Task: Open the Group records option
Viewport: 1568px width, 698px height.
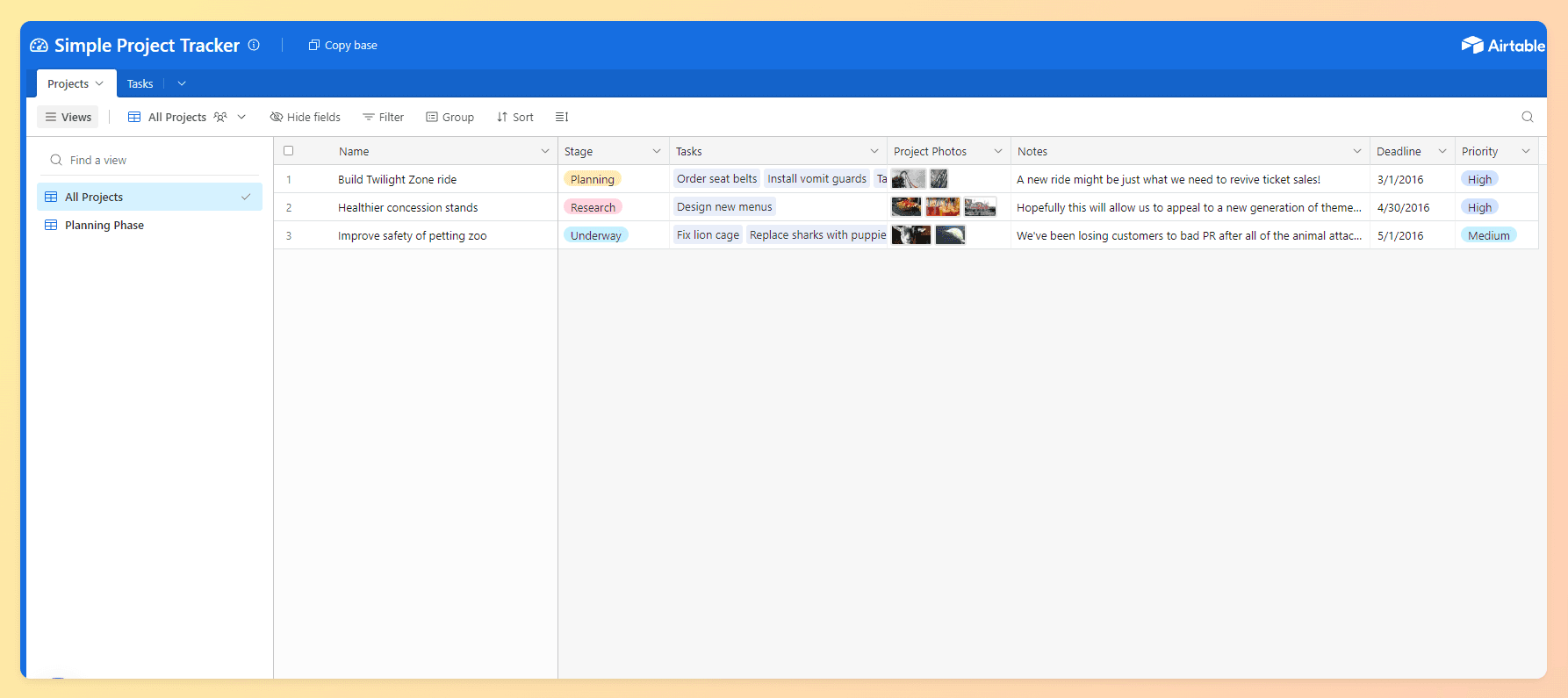Action: pos(450,117)
